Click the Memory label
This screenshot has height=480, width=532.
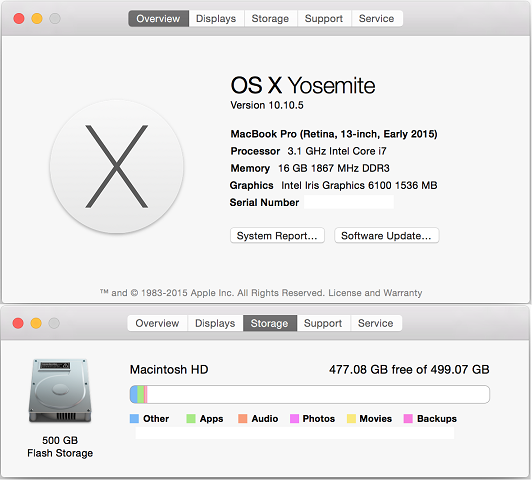click(x=250, y=168)
